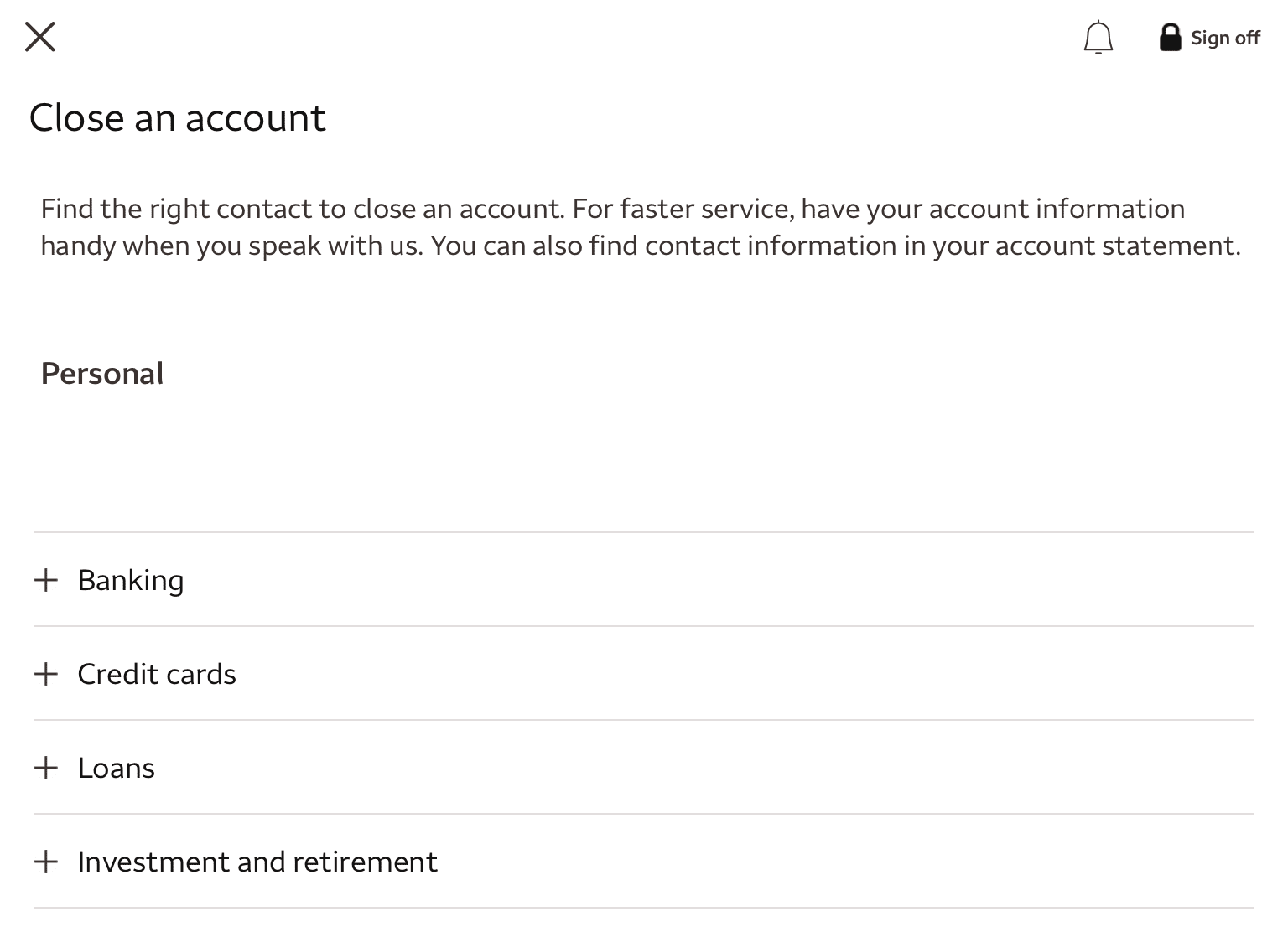The image size is (1288, 932).
Task: Dismiss the screen using the X icon
Action: pyautogui.click(x=39, y=36)
